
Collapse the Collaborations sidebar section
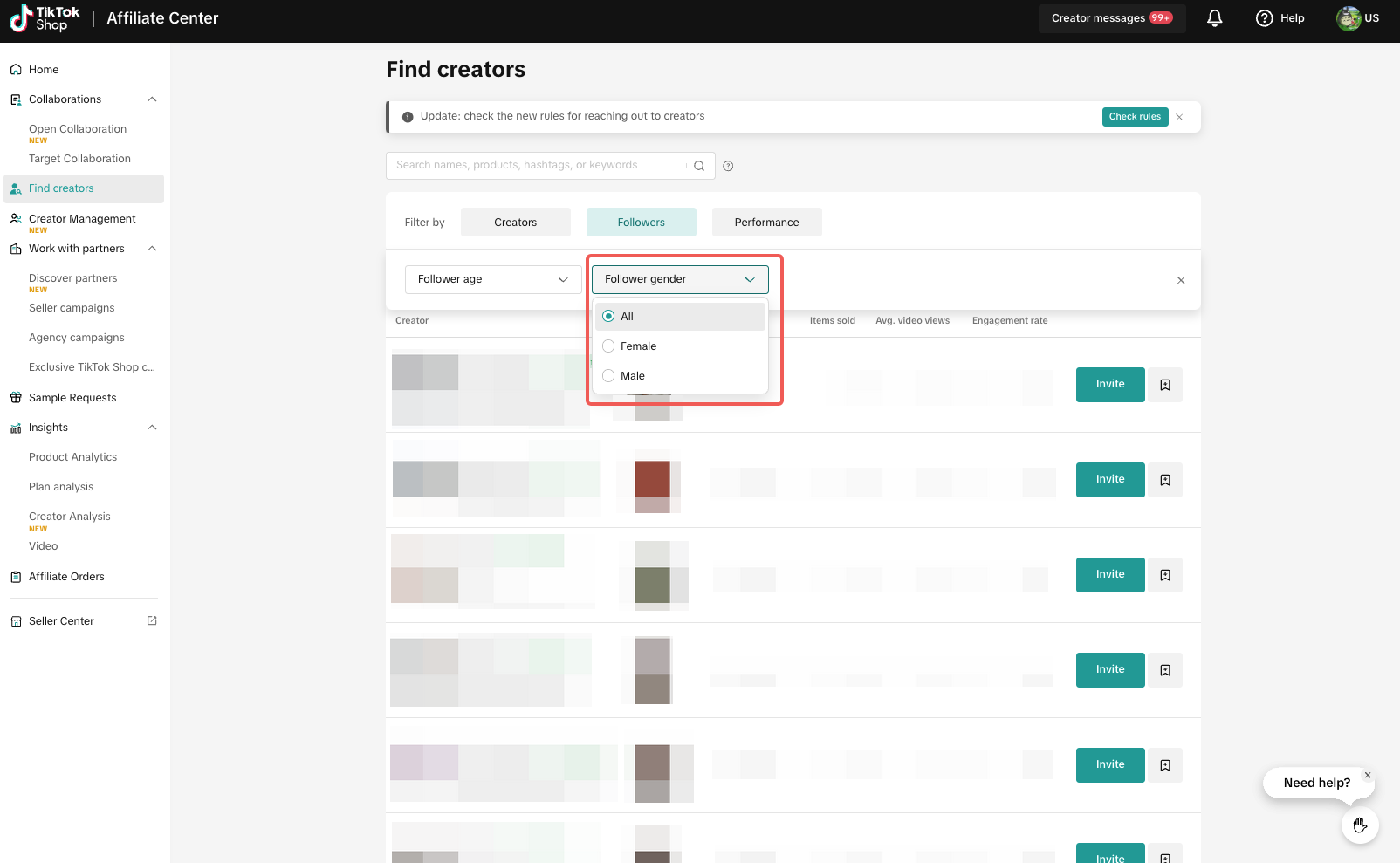[152, 99]
